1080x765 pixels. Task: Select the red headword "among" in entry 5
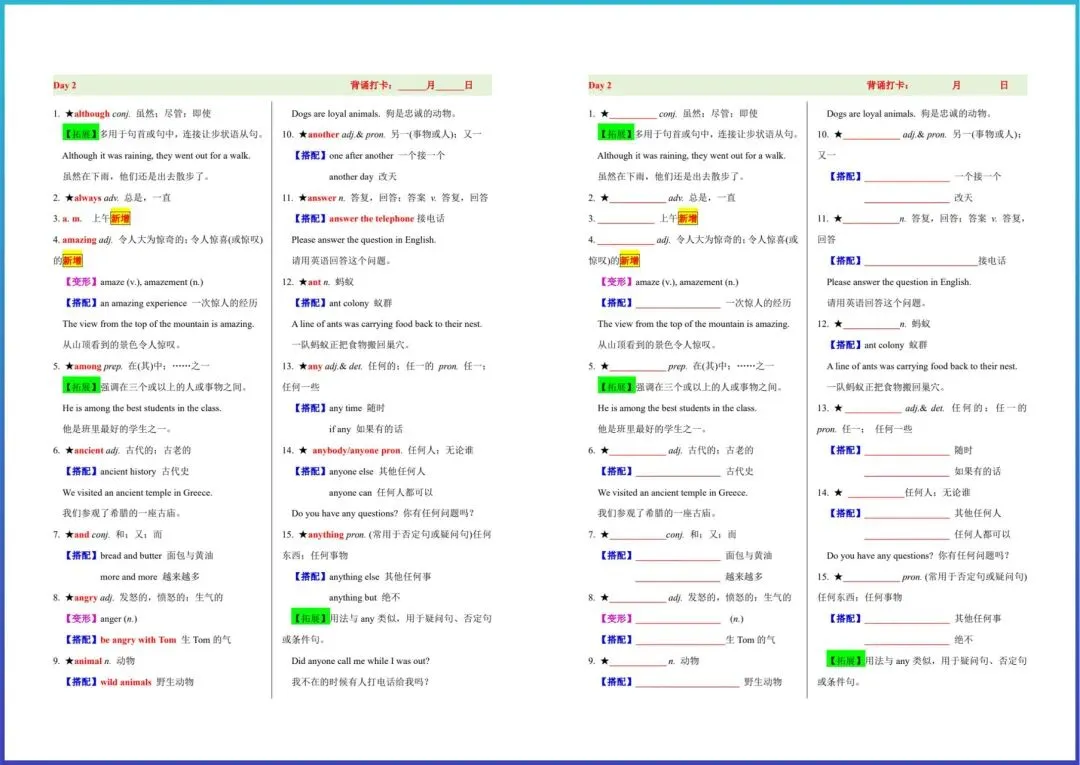87,366
